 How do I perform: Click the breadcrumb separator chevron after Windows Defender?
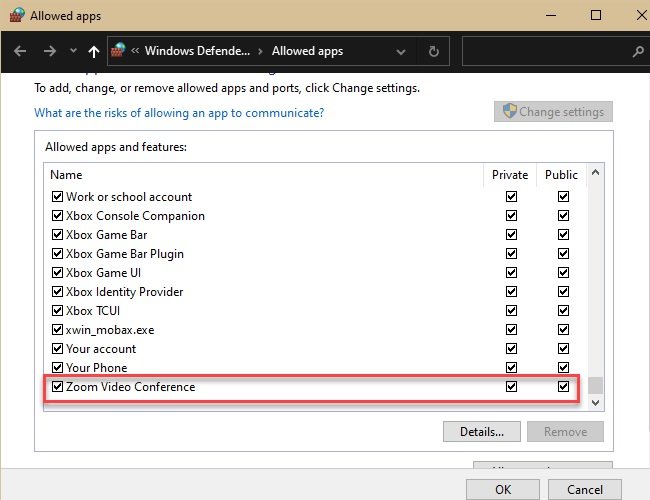[x=260, y=51]
